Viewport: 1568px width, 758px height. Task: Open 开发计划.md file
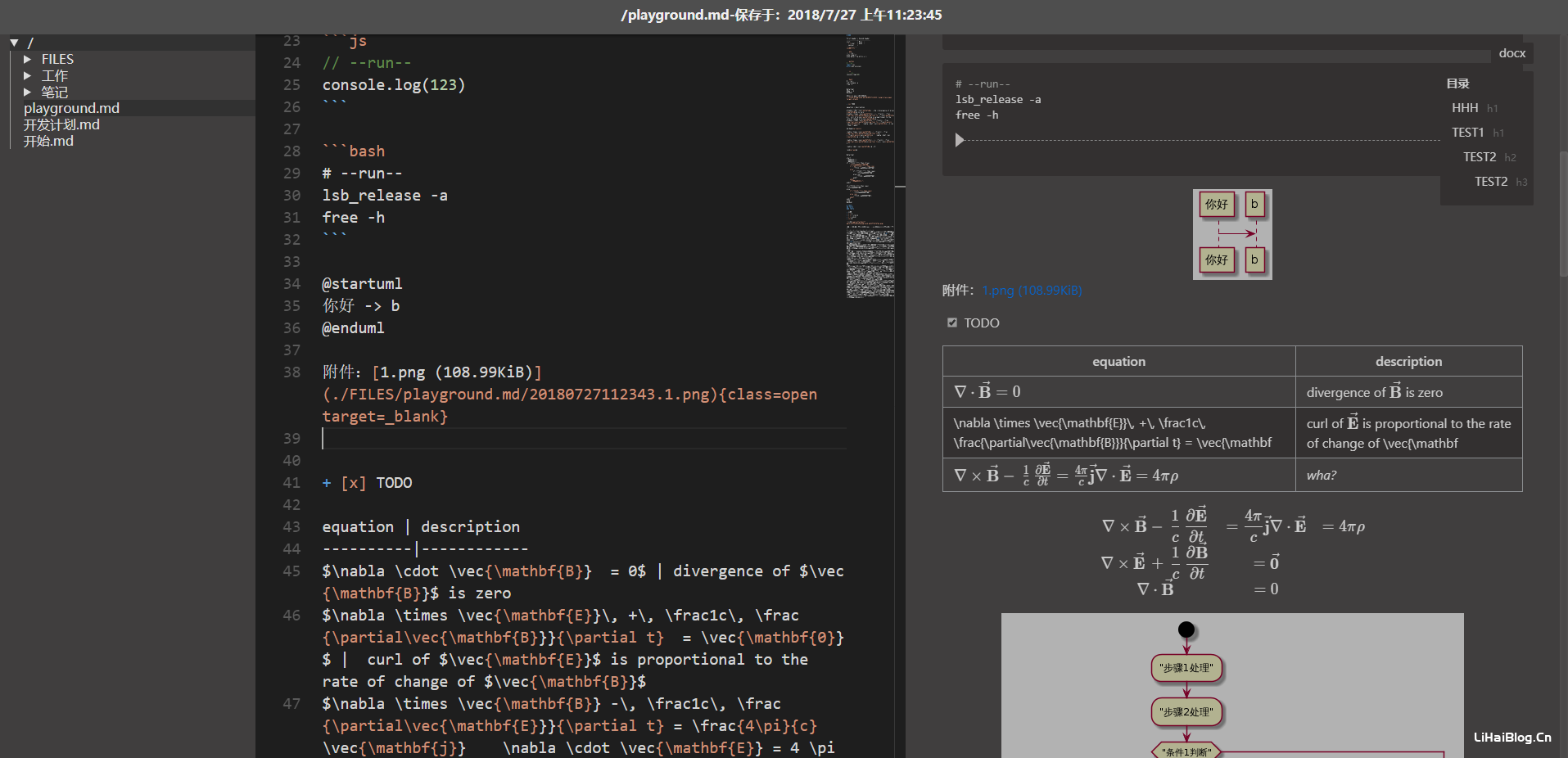[x=61, y=124]
